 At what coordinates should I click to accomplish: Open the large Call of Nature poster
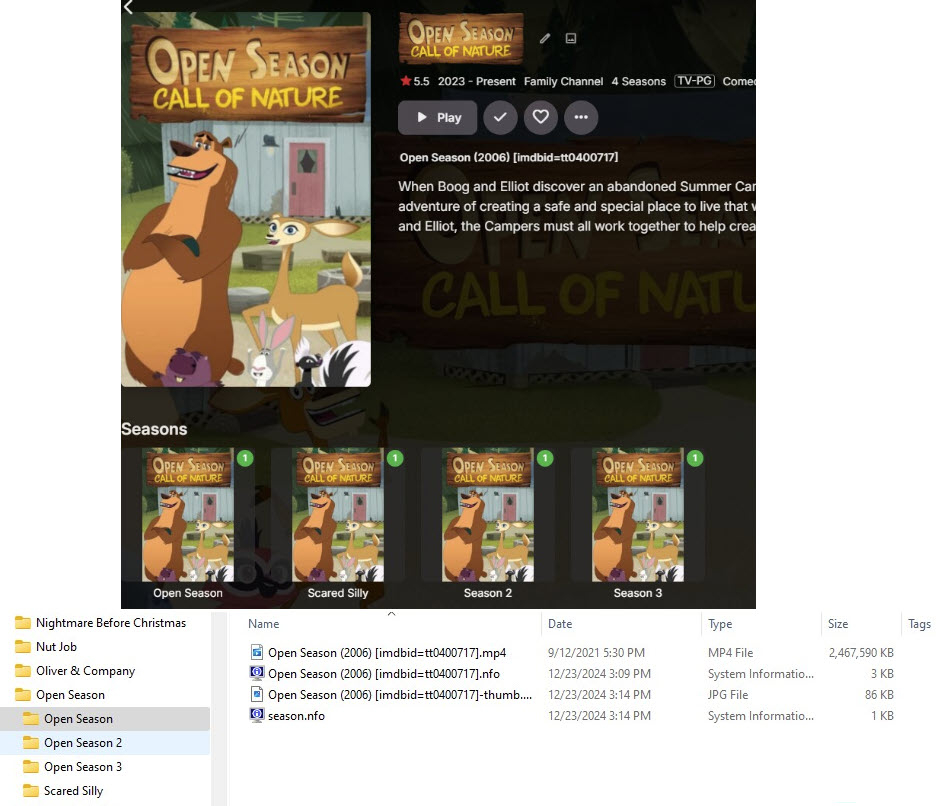pyautogui.click(x=246, y=200)
